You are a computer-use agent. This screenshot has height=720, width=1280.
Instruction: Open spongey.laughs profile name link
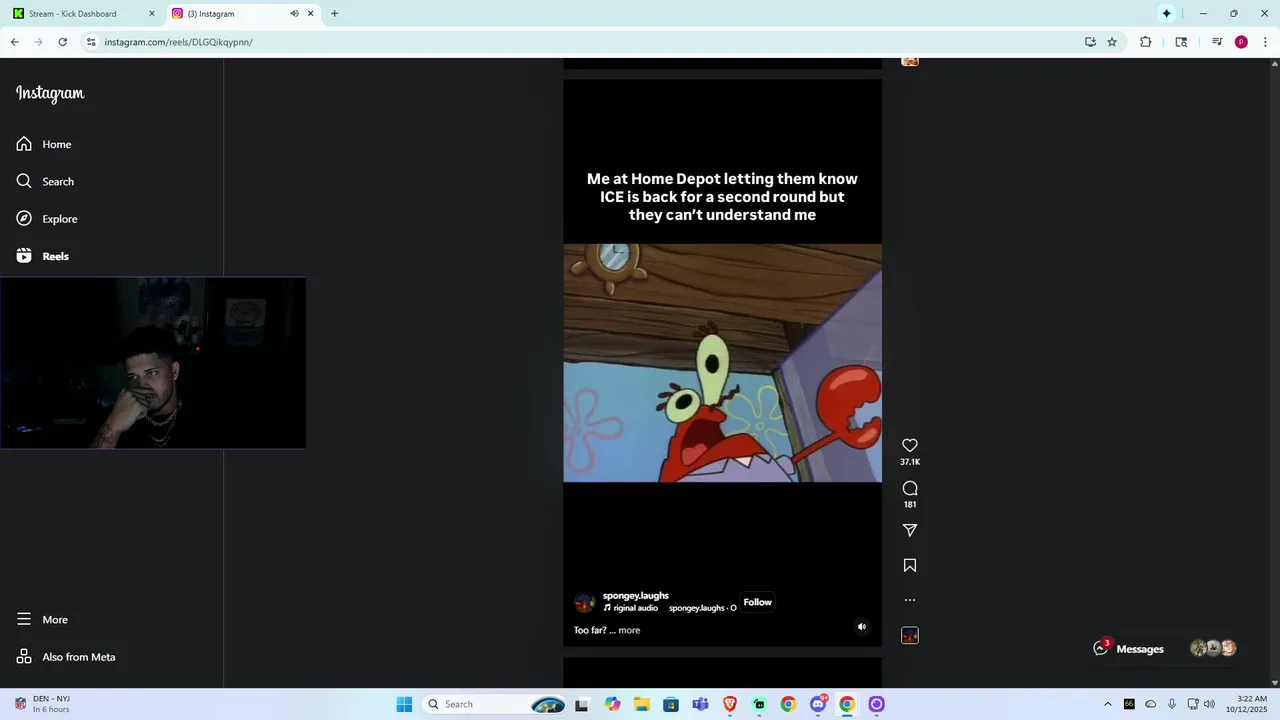pyautogui.click(x=635, y=595)
